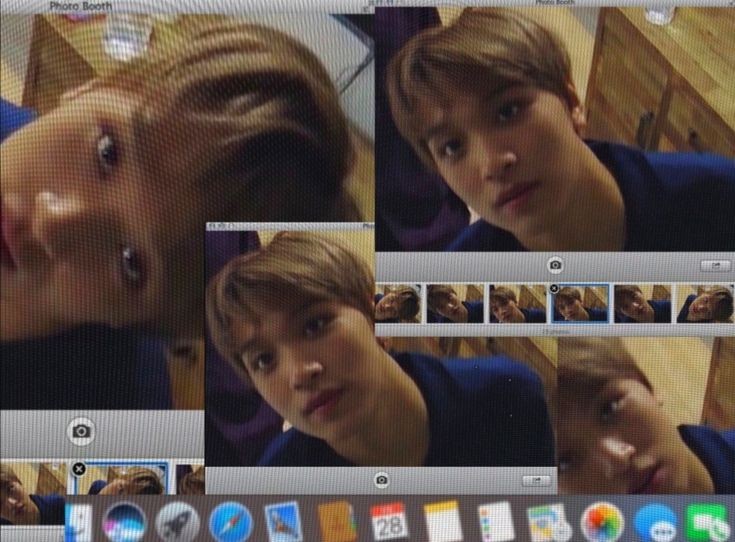Viewport: 735px width, 542px height.
Task: Open Finder from the Dock
Action: tap(79, 522)
